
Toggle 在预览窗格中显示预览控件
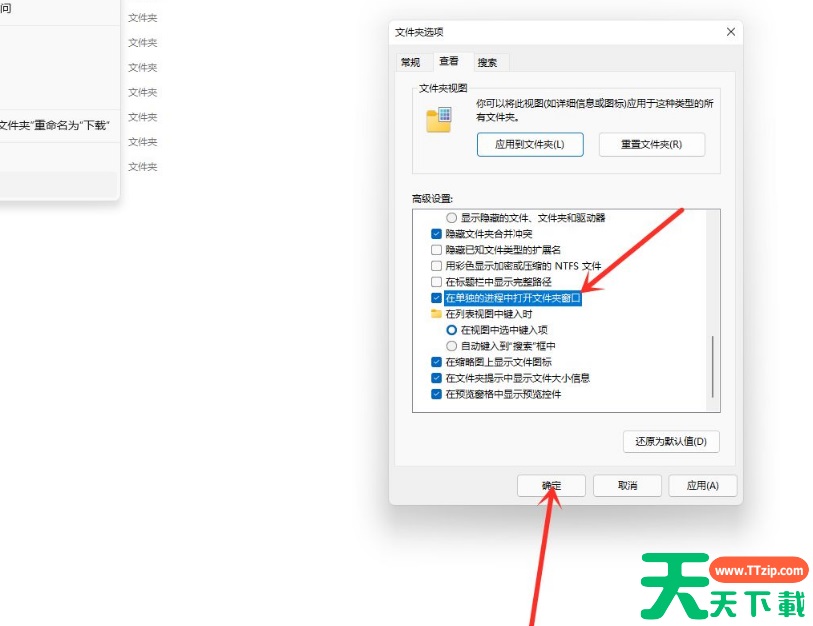point(436,394)
